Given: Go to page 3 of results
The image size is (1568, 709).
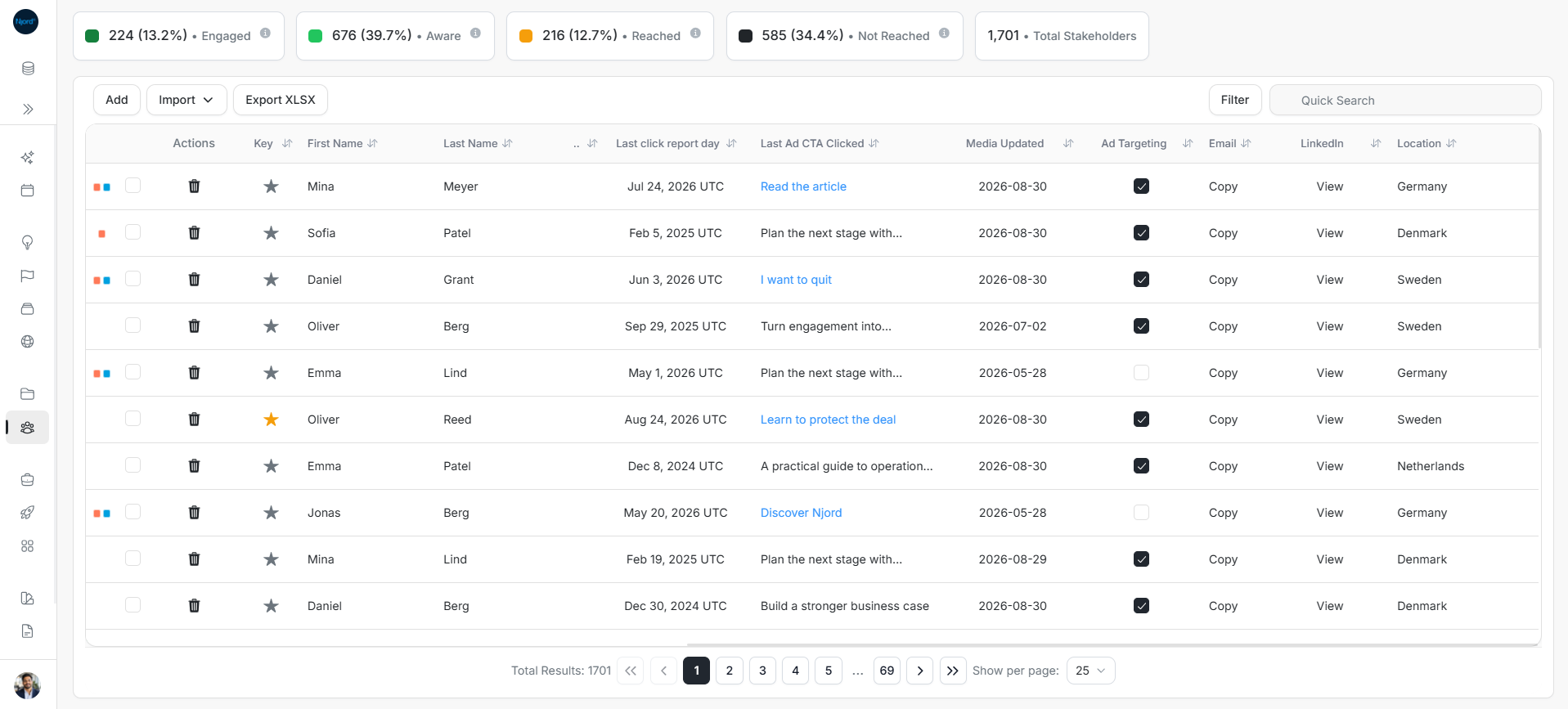Looking at the screenshot, I should coord(762,671).
